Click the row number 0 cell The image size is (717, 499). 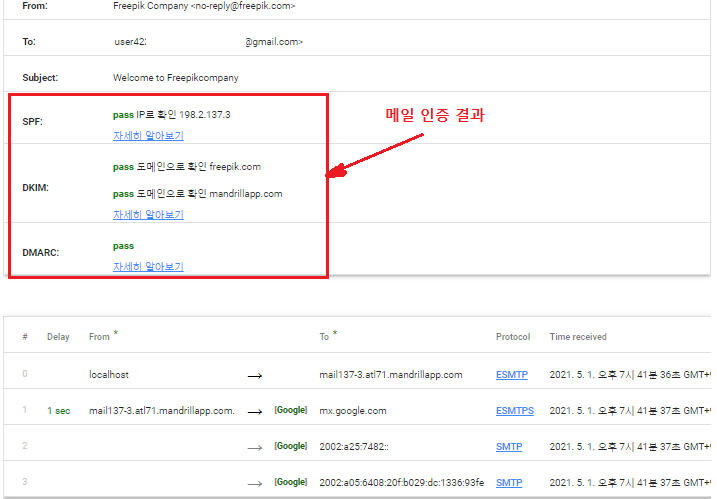tap(25, 374)
